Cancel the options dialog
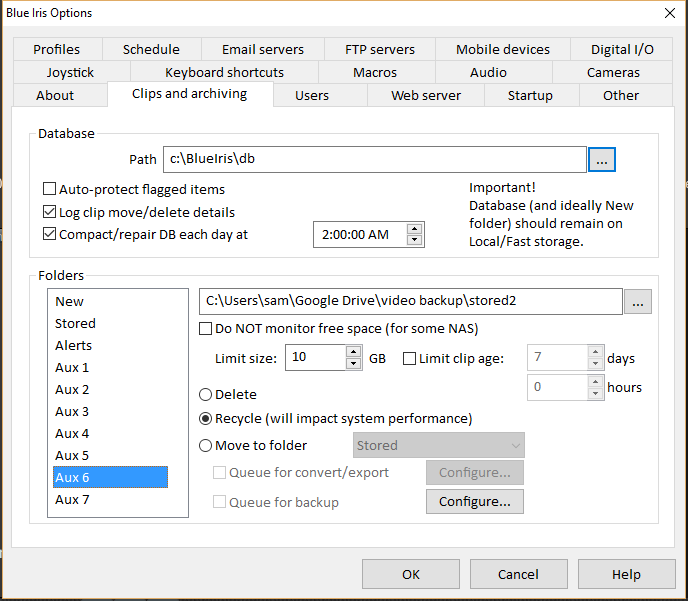 519,574
